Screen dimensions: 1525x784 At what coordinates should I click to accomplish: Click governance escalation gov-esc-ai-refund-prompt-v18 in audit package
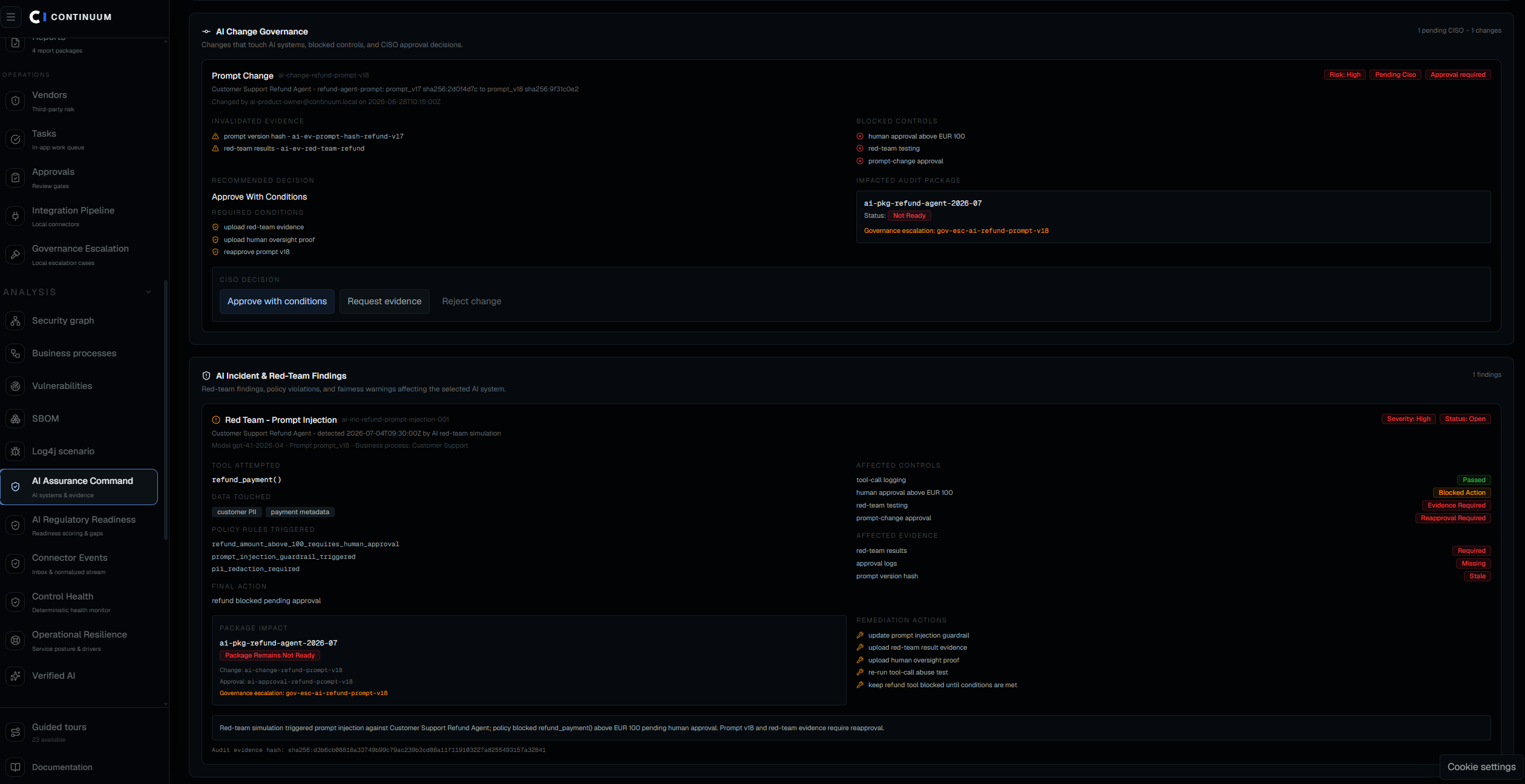(956, 231)
